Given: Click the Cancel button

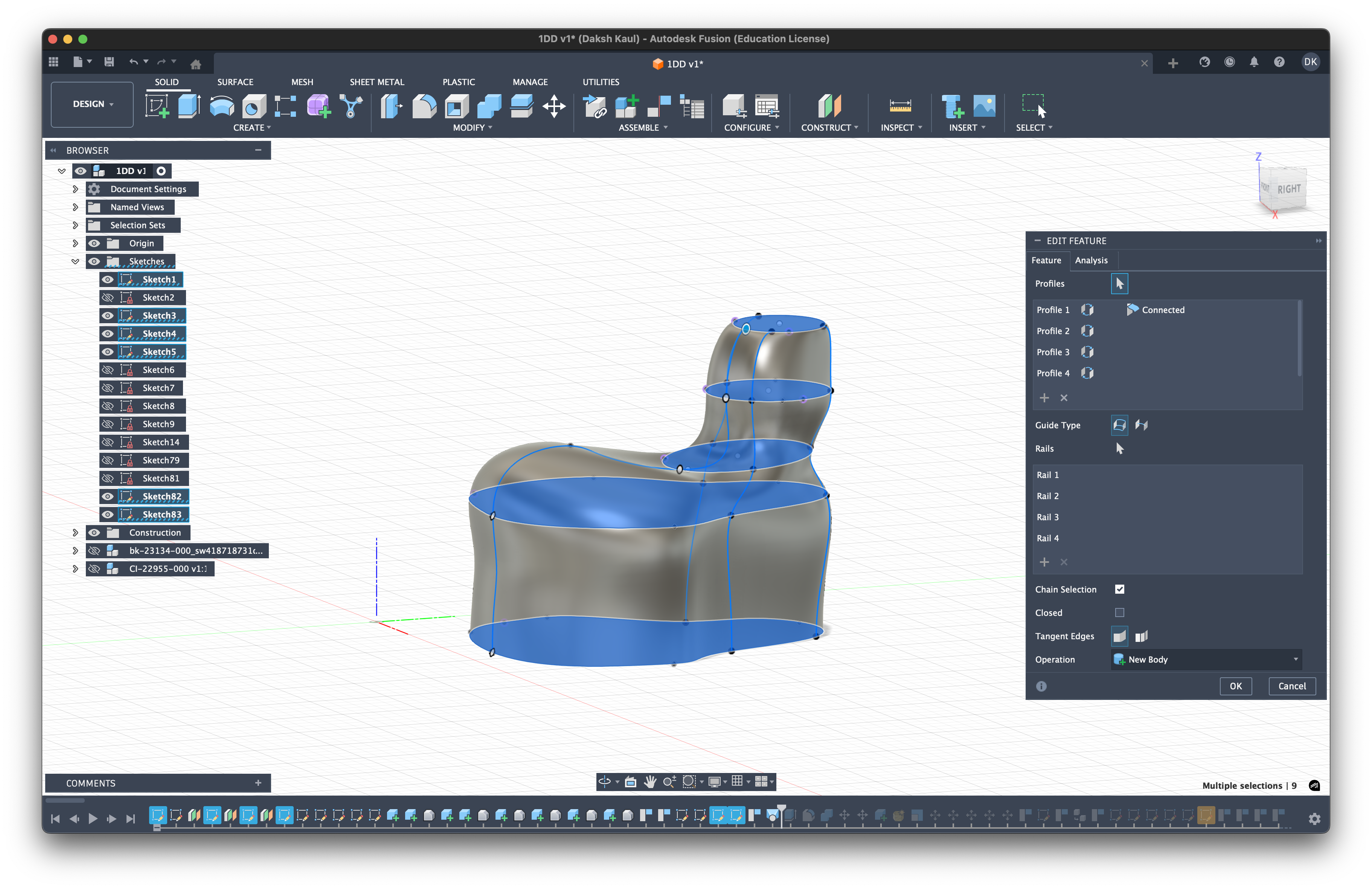Looking at the screenshot, I should coord(1292,686).
